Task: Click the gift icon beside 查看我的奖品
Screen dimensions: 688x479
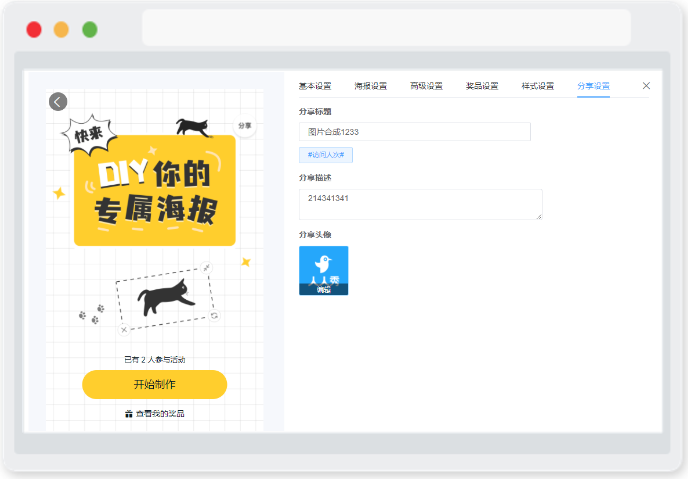Action: pos(129,414)
